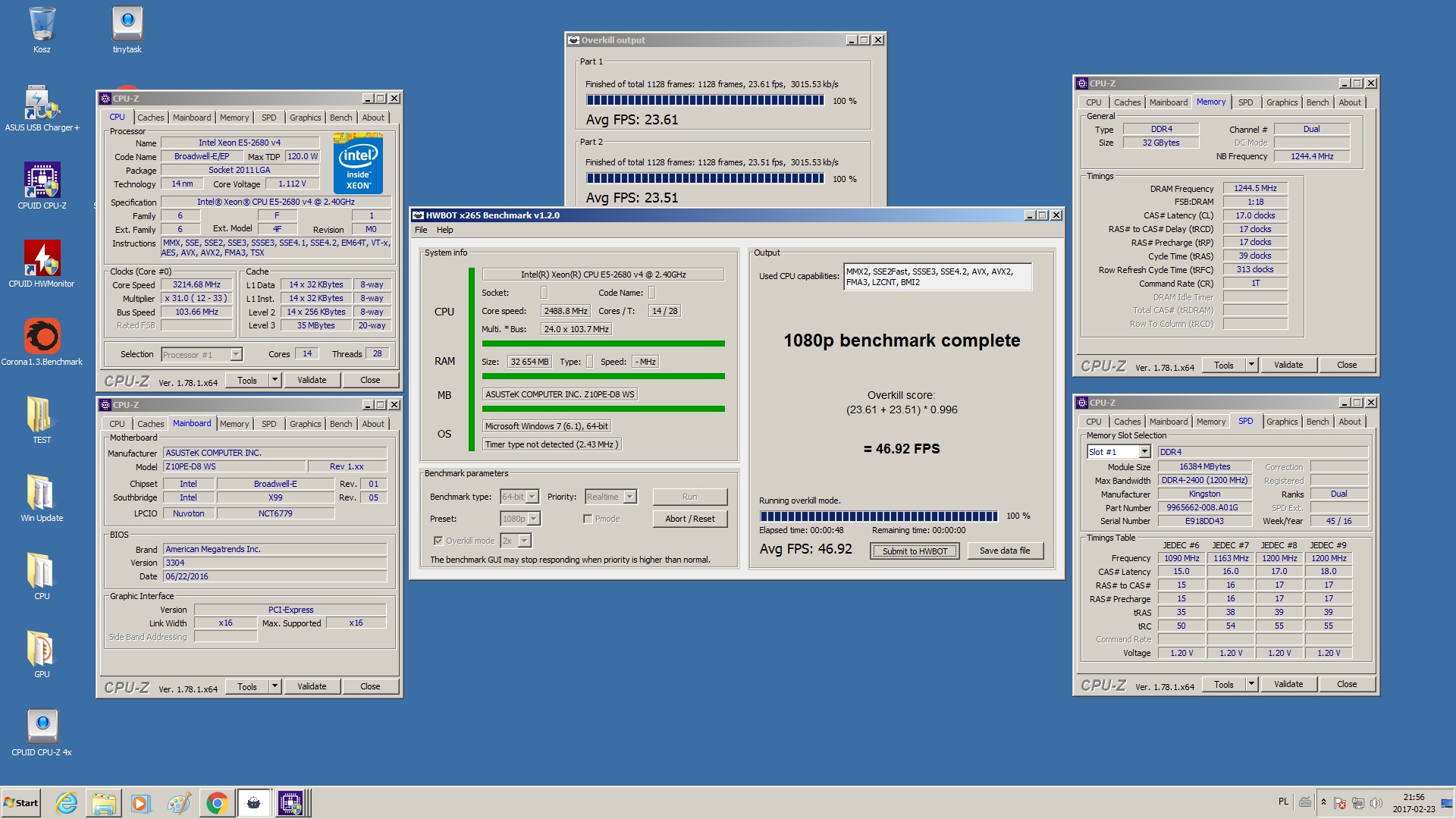Click the PL language indicator
The width and height of the screenshot is (1456, 819).
(1283, 802)
